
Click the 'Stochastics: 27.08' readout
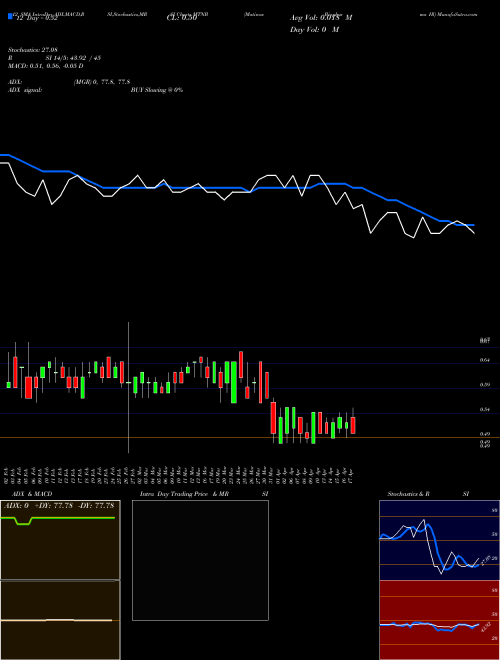tap(33, 50)
